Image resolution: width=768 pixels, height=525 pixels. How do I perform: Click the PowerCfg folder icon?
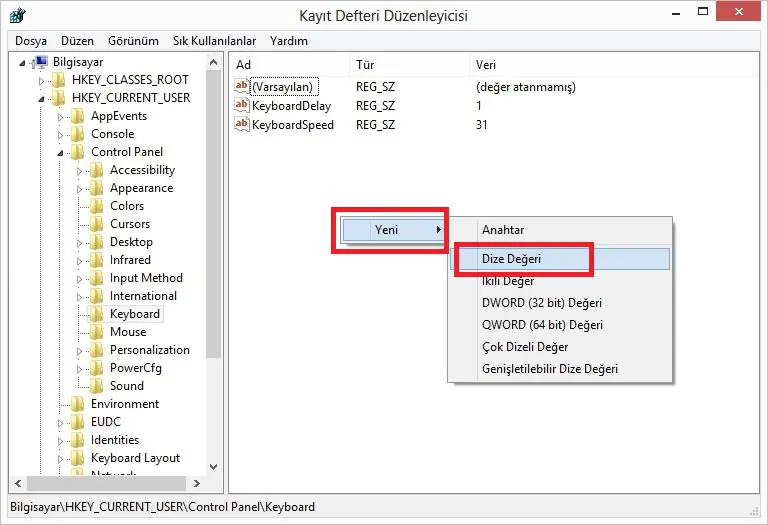[97, 368]
